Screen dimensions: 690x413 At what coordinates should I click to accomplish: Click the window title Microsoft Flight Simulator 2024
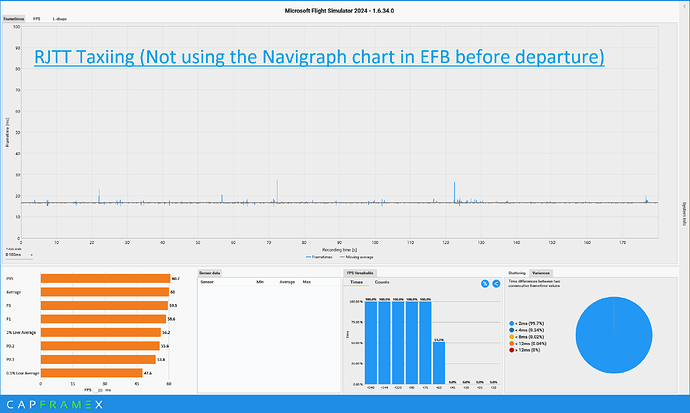click(339, 11)
